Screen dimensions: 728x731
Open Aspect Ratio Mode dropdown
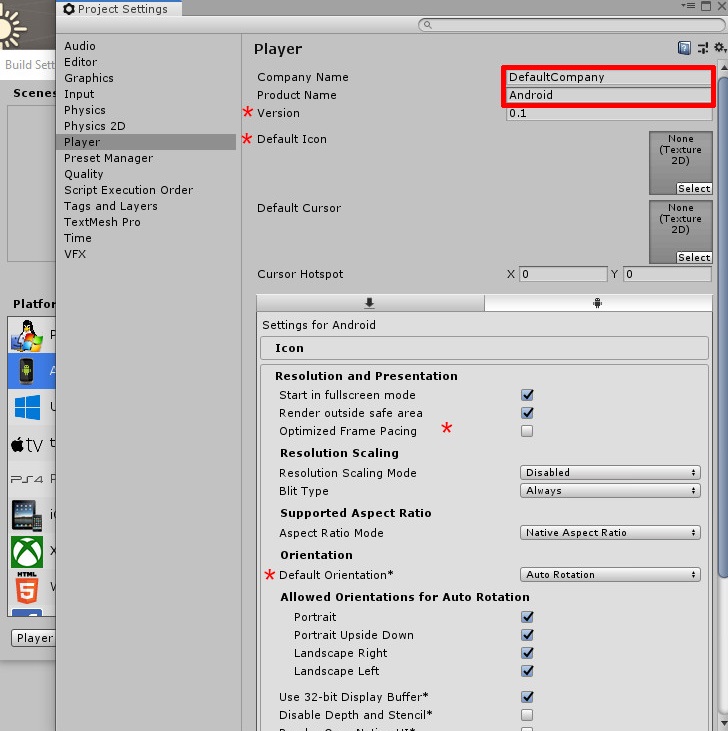click(x=610, y=533)
